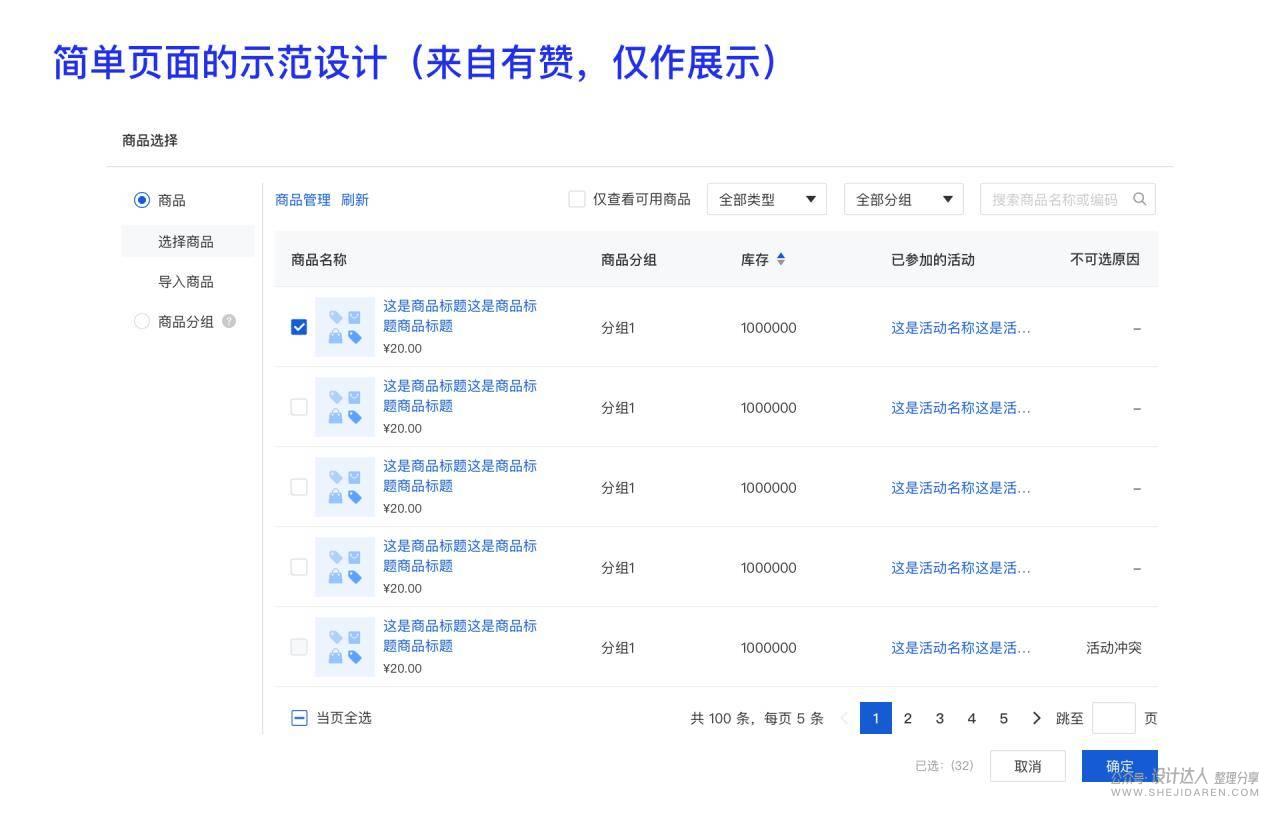Viewport: 1280px width, 818px height.
Task: Click the 商品名称 column header
Action: [319, 260]
